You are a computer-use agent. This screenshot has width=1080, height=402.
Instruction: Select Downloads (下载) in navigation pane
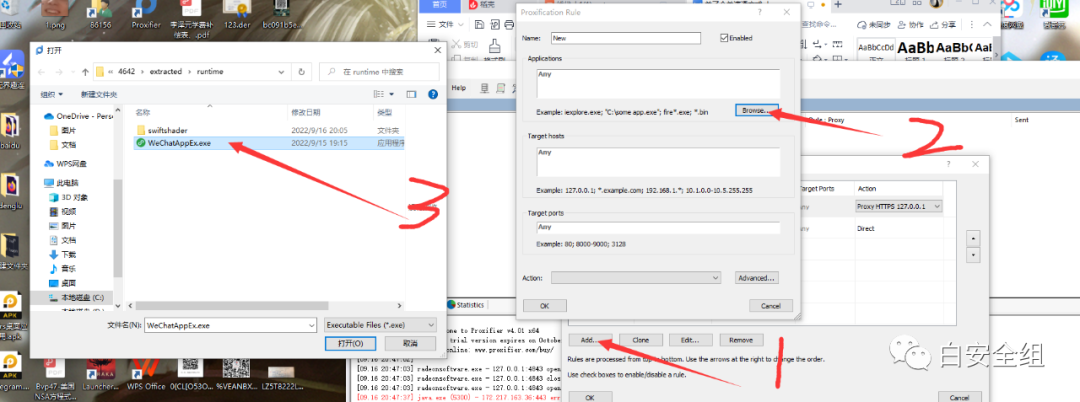click(63, 255)
